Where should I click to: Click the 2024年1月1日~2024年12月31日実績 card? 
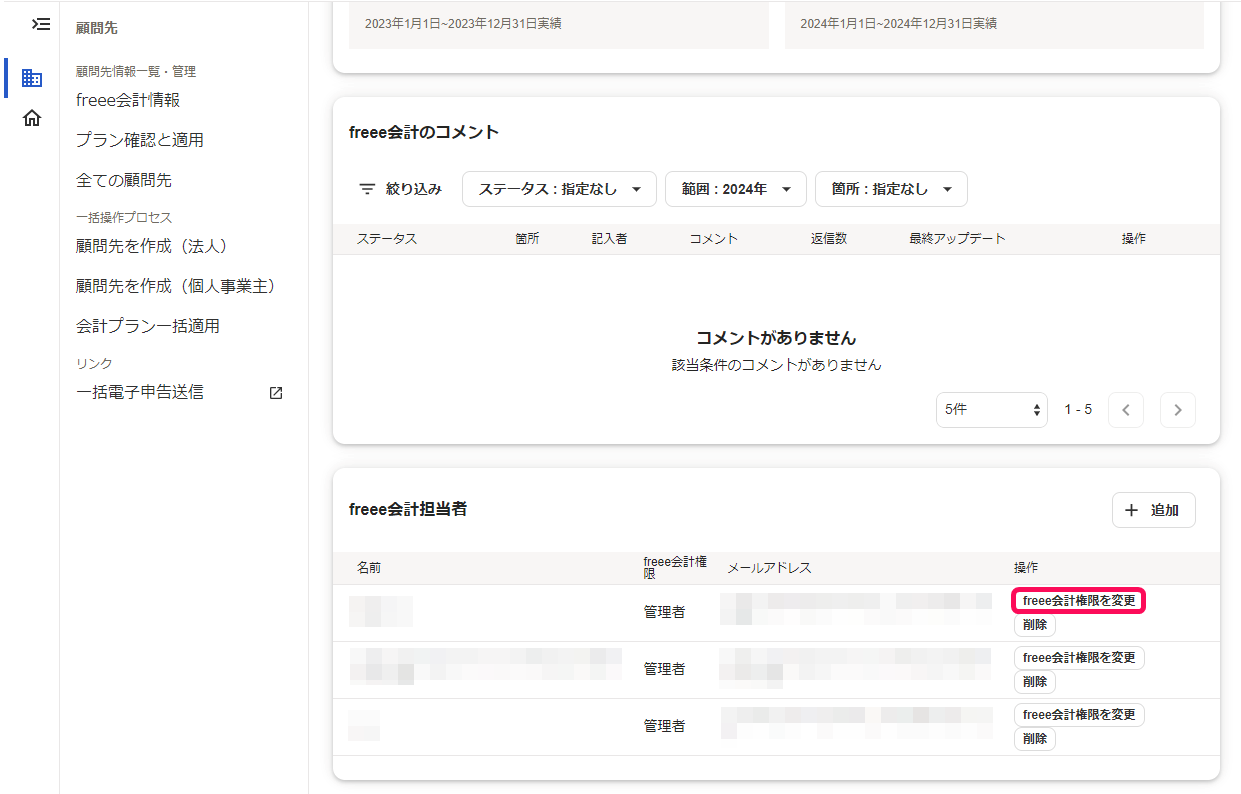coord(994,24)
